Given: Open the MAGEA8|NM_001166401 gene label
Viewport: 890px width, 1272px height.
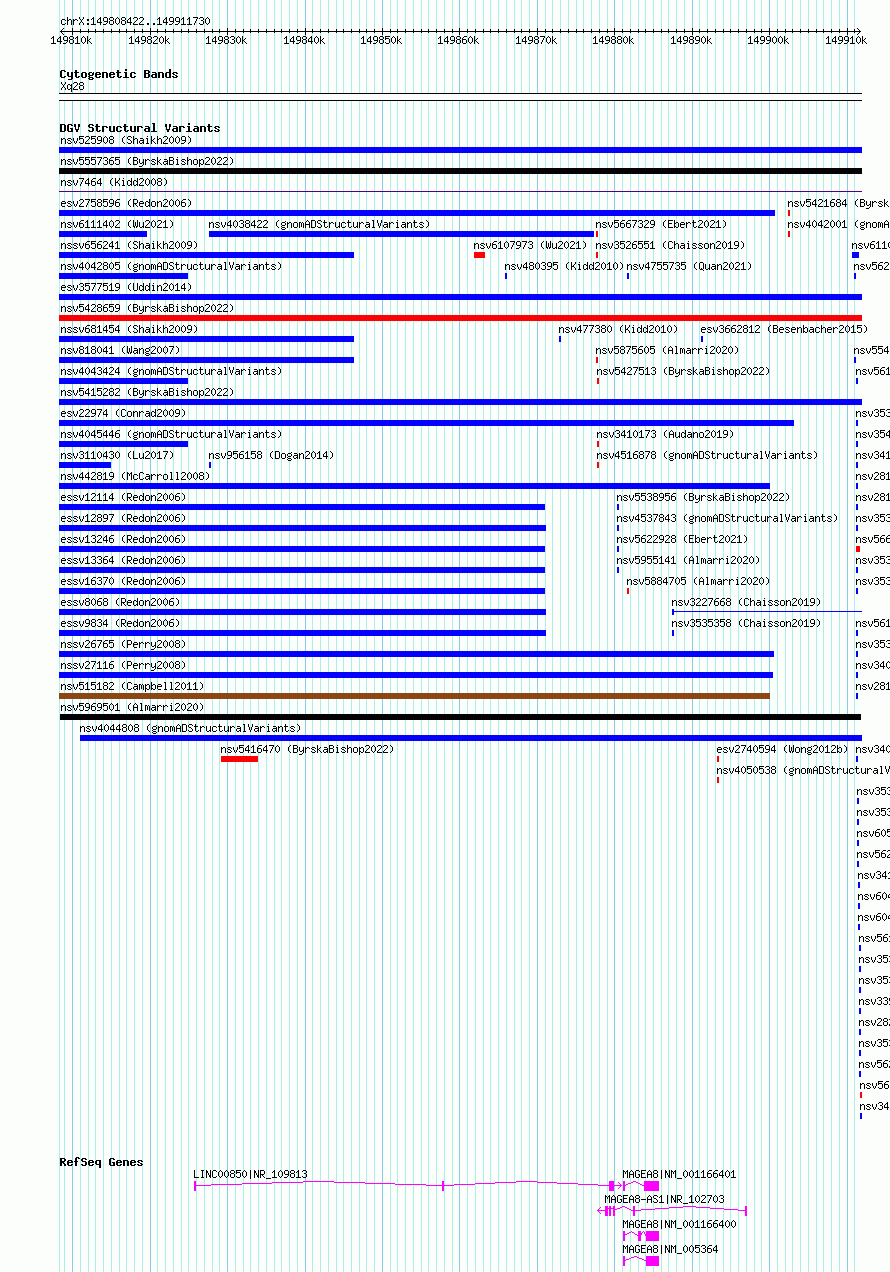Looking at the screenshot, I should pyautogui.click(x=679, y=1174).
